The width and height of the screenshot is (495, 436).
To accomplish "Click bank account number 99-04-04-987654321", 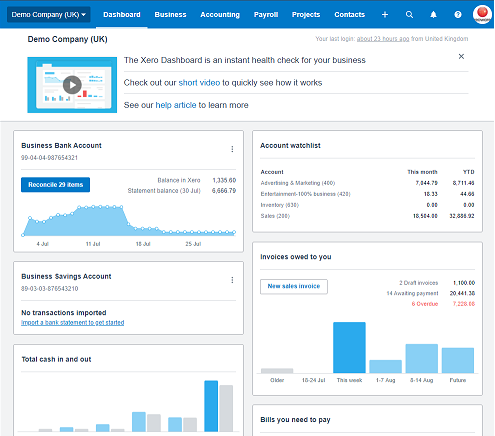I will [49, 158].
